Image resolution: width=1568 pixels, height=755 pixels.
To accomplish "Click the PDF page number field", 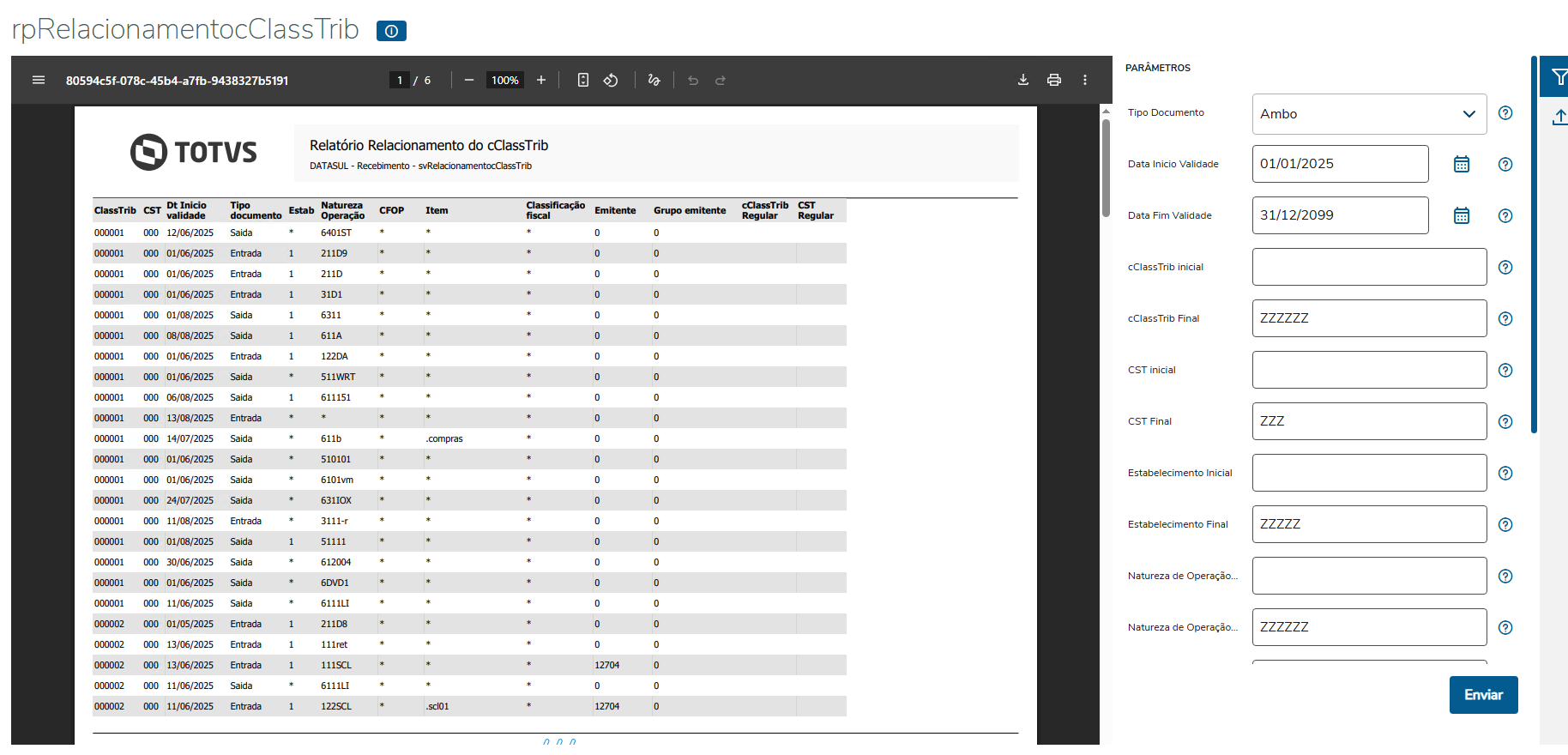I will pos(400,80).
